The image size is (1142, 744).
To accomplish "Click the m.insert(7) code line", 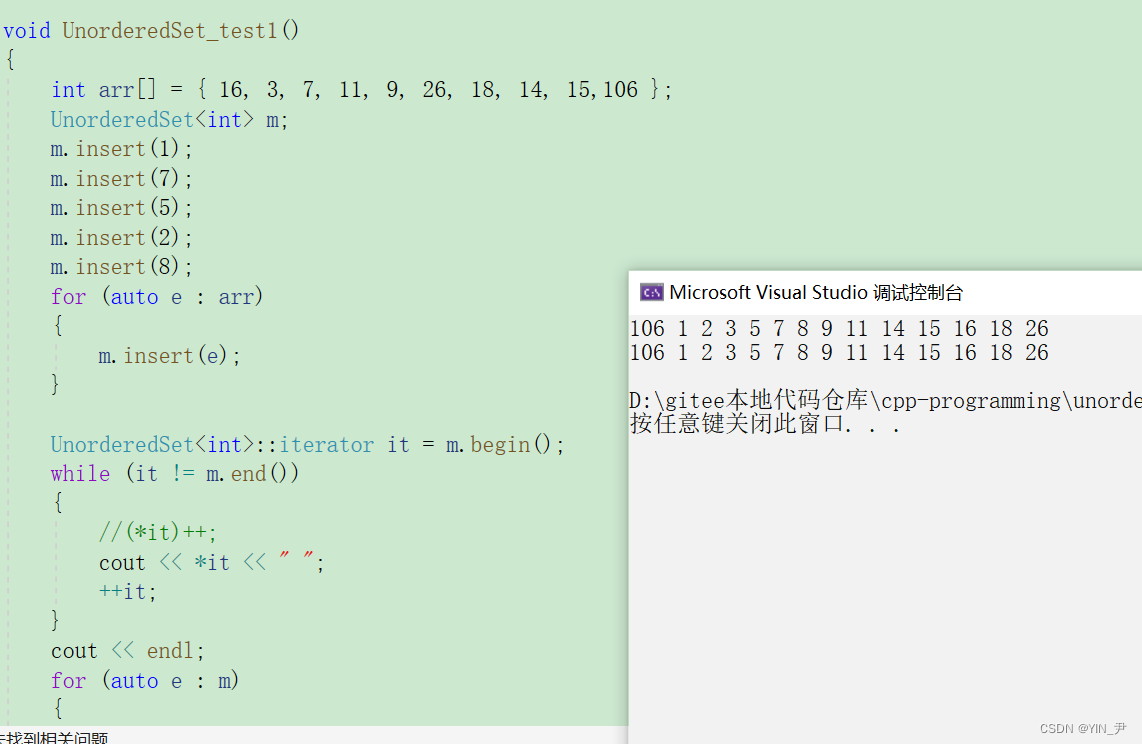I will (x=122, y=178).
